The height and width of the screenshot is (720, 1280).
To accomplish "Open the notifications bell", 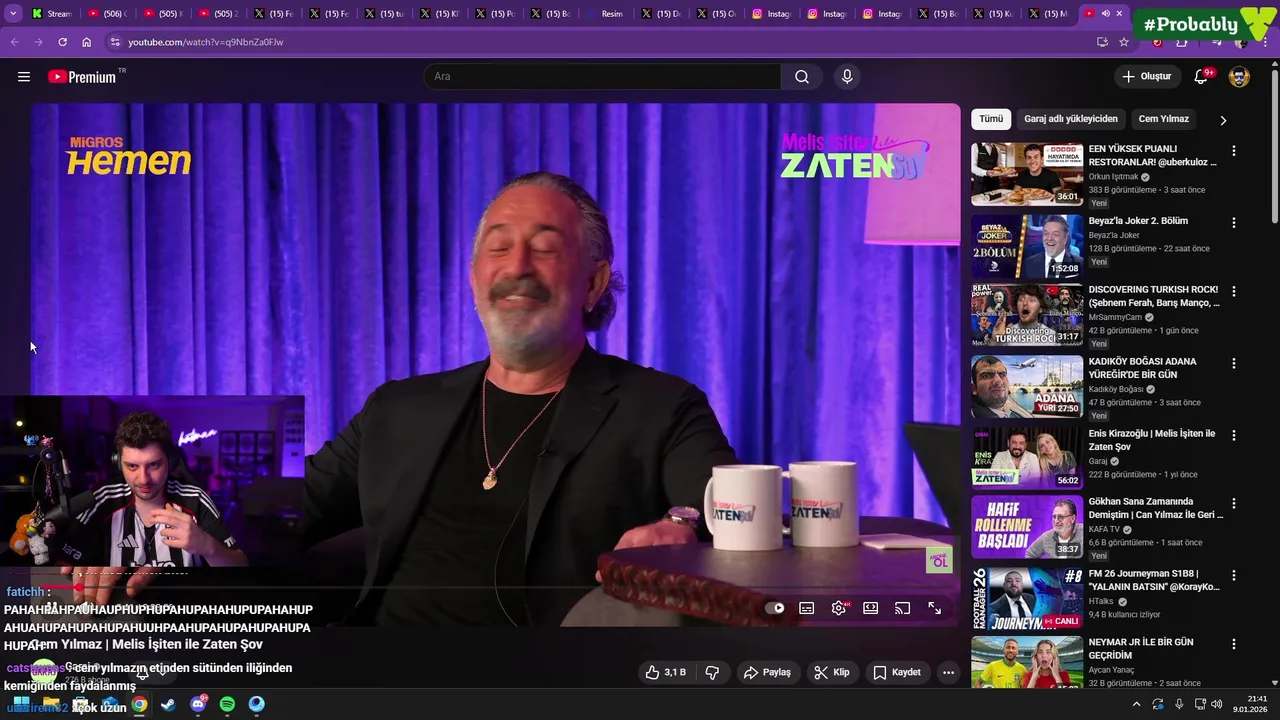I will click(x=1202, y=77).
